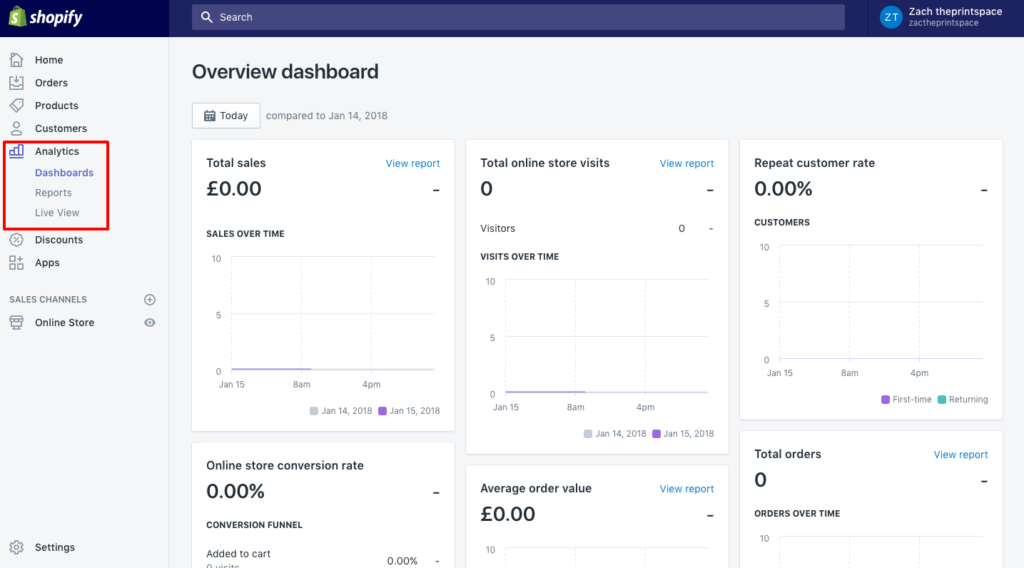Open the Analytics menu item

click(x=57, y=151)
